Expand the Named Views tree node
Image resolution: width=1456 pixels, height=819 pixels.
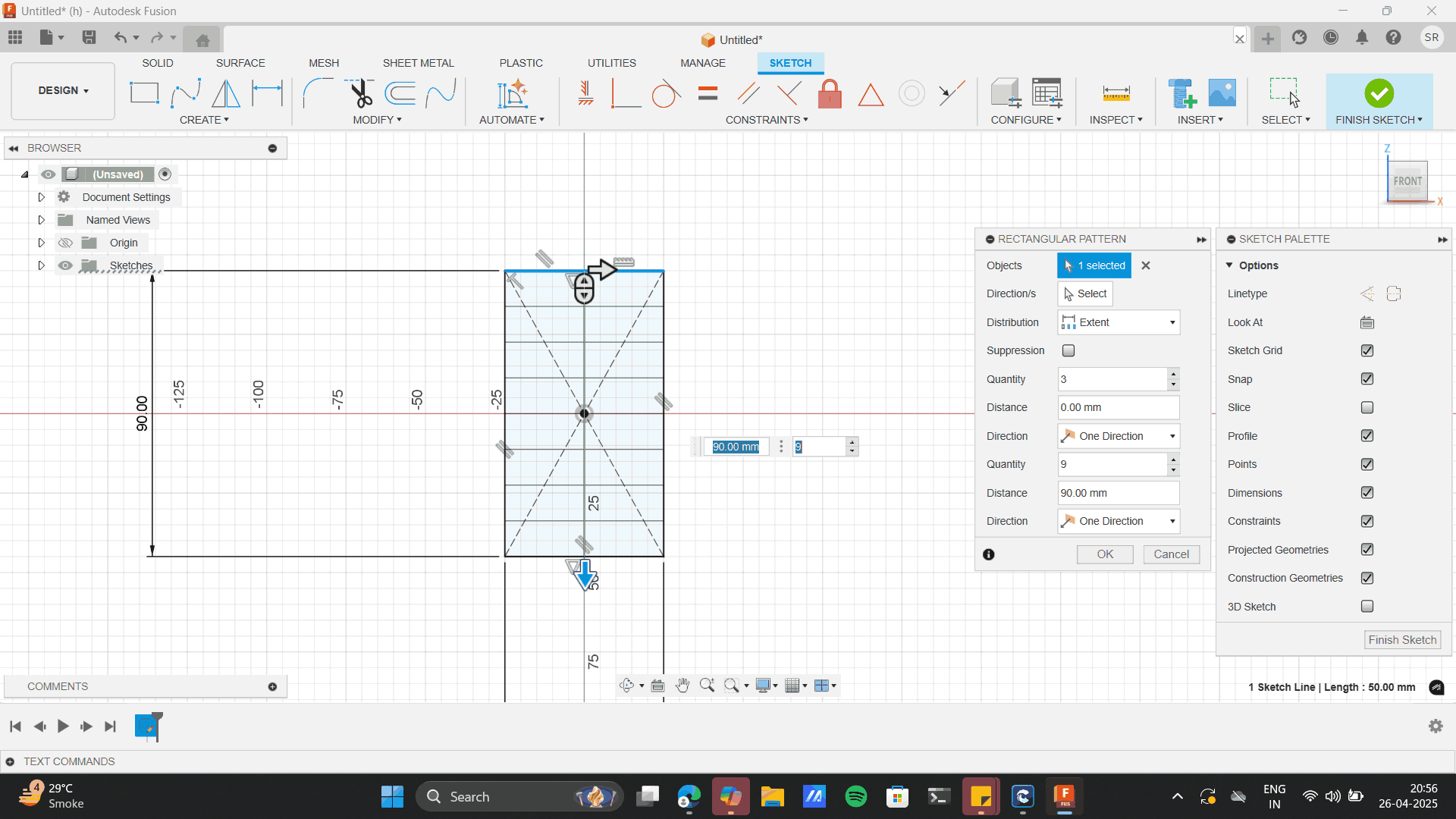pyautogui.click(x=42, y=220)
